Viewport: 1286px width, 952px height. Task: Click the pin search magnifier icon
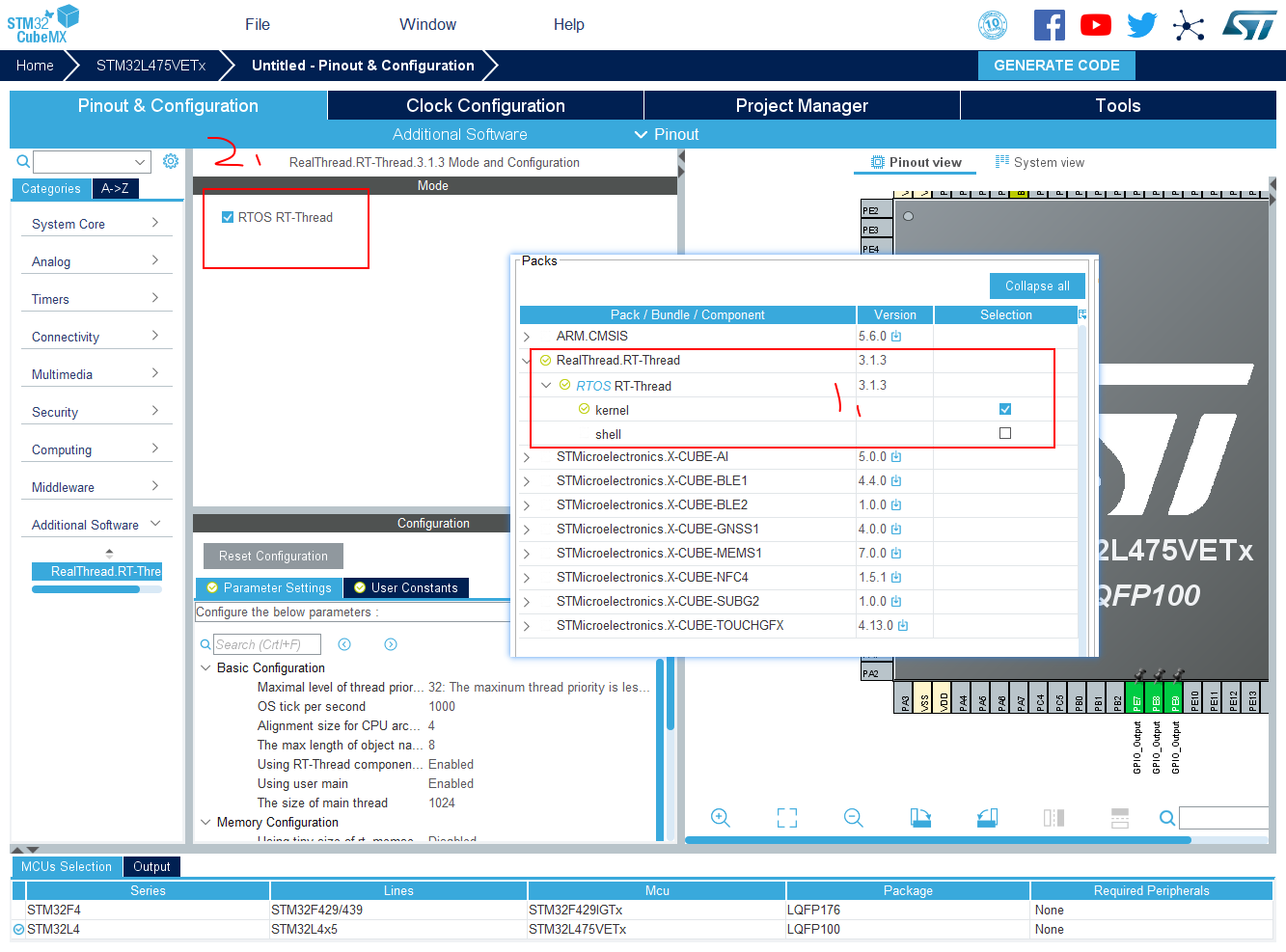[1167, 818]
